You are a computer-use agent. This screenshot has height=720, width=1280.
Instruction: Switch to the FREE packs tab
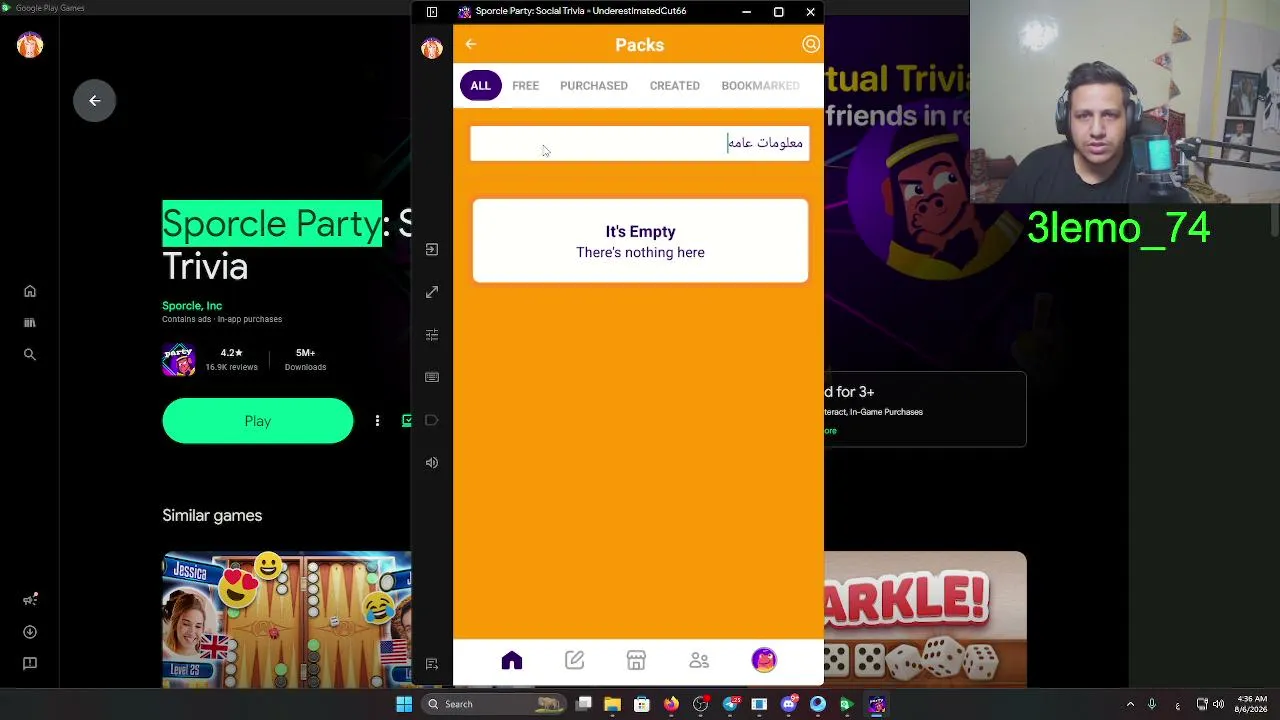(525, 86)
